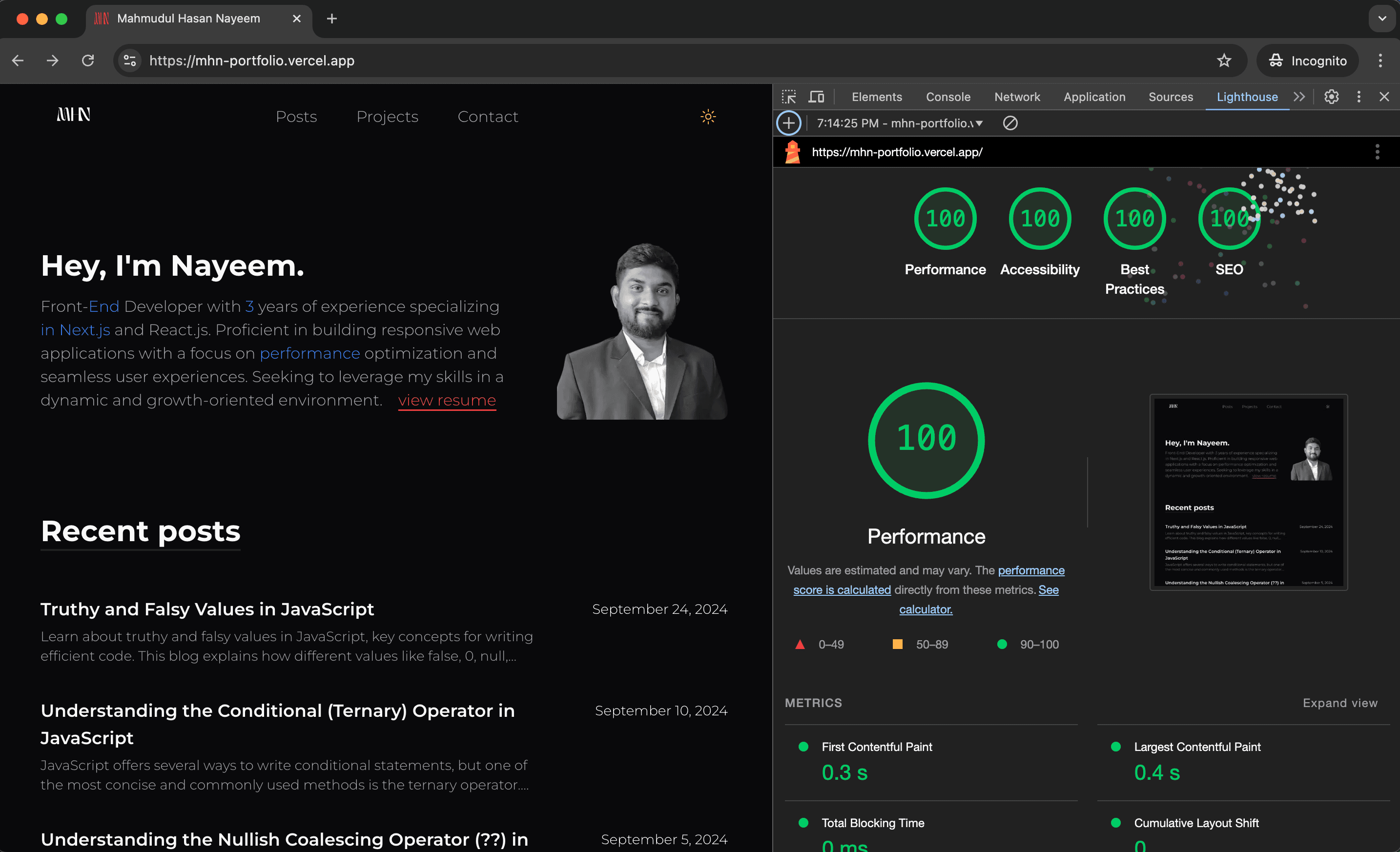This screenshot has width=1400, height=852.
Task: Open the performance score is calculated link
Action: coord(929,580)
